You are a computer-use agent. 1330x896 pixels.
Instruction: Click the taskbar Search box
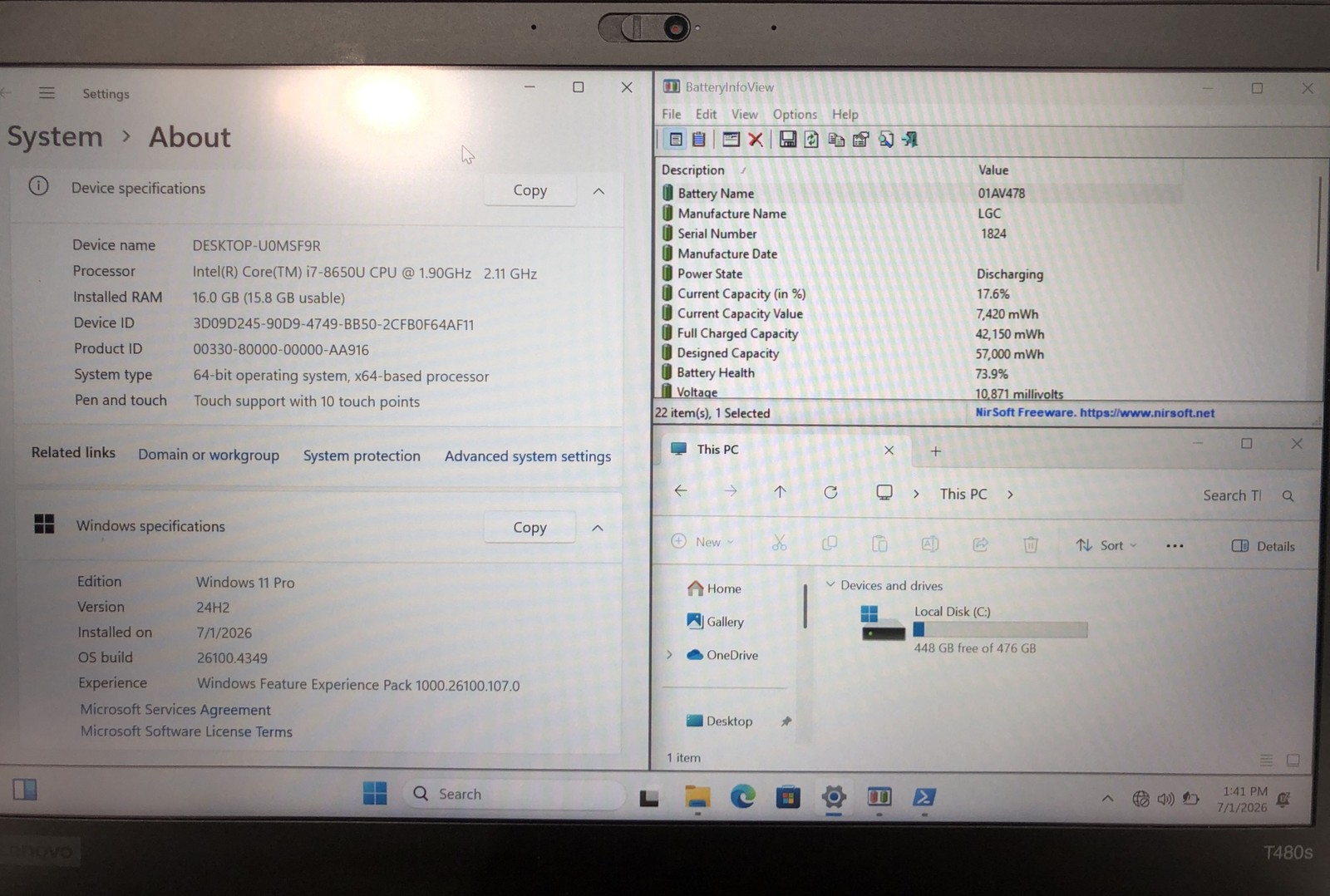click(514, 794)
